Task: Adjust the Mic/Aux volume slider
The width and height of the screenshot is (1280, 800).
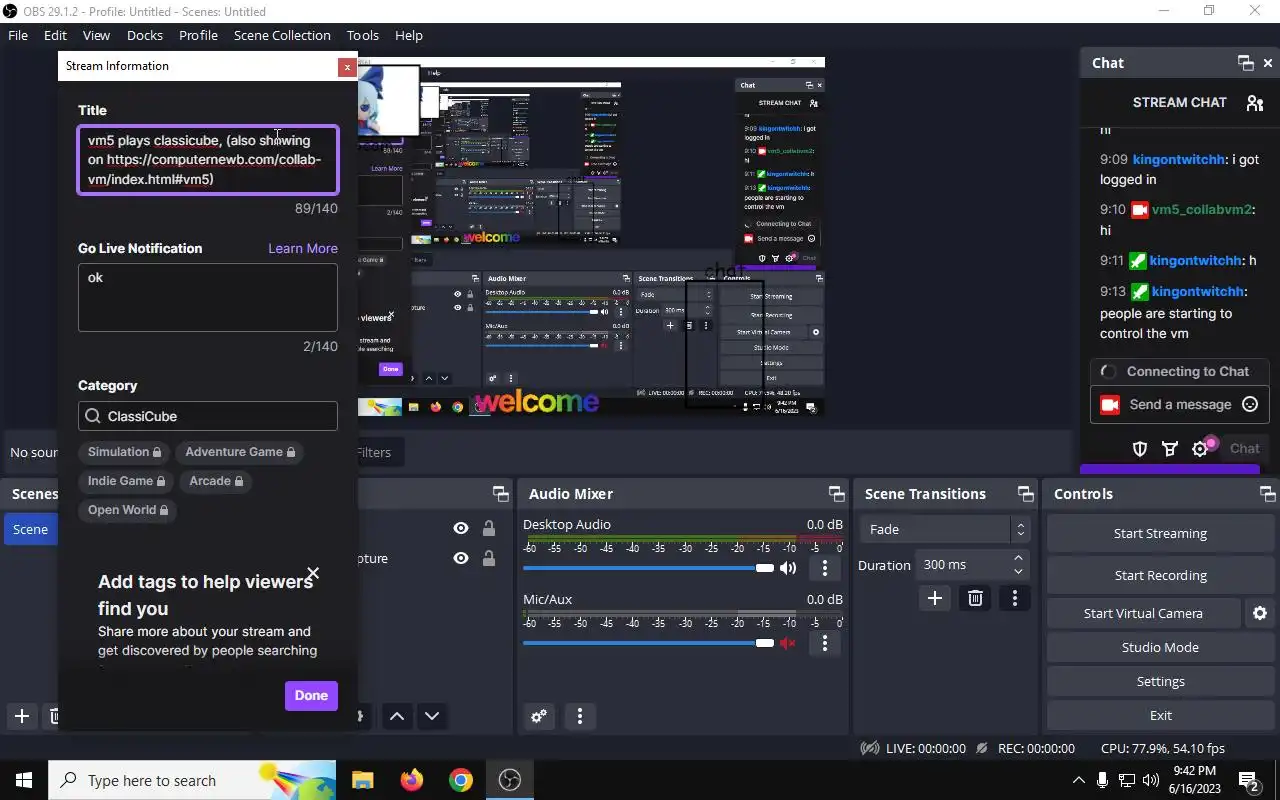Action: (648, 643)
